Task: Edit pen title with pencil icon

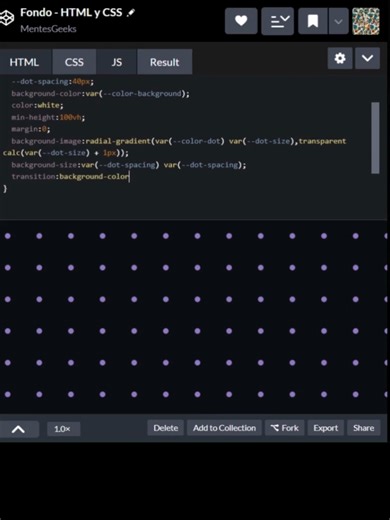Action: click(x=131, y=13)
